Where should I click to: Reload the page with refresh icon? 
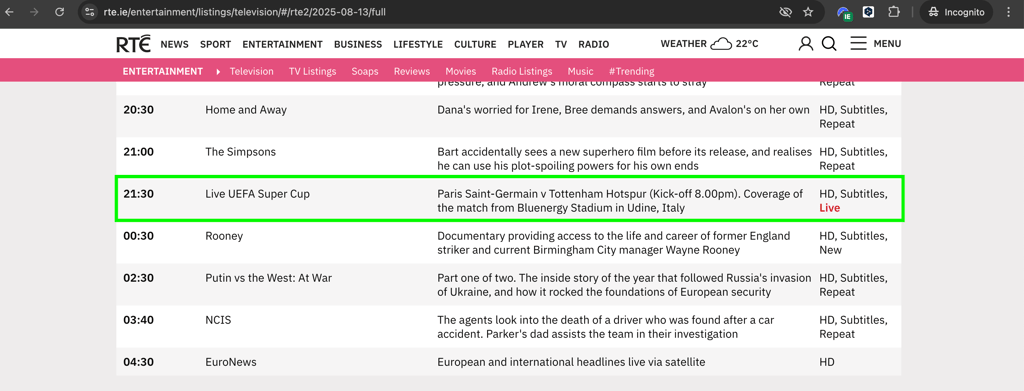pos(59,12)
